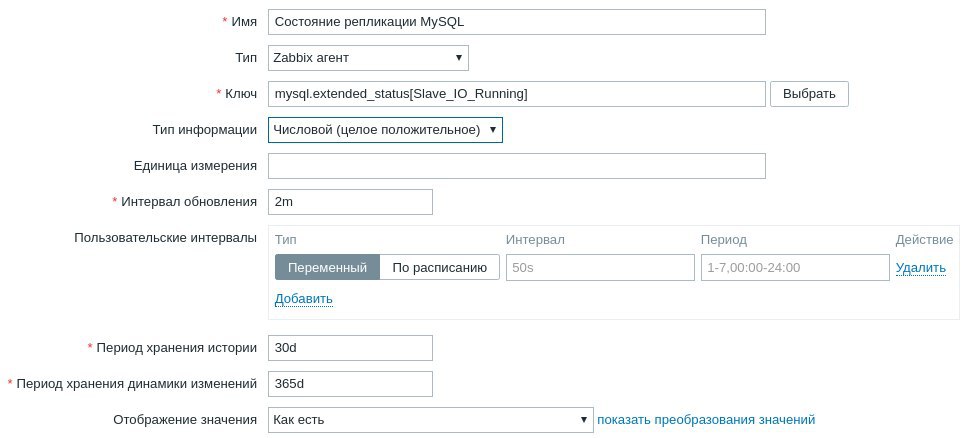Image resolution: width=975 pixels, height=438 pixels.
Task: Open the Отображение значения dropdown Как есть
Action: tap(430, 420)
